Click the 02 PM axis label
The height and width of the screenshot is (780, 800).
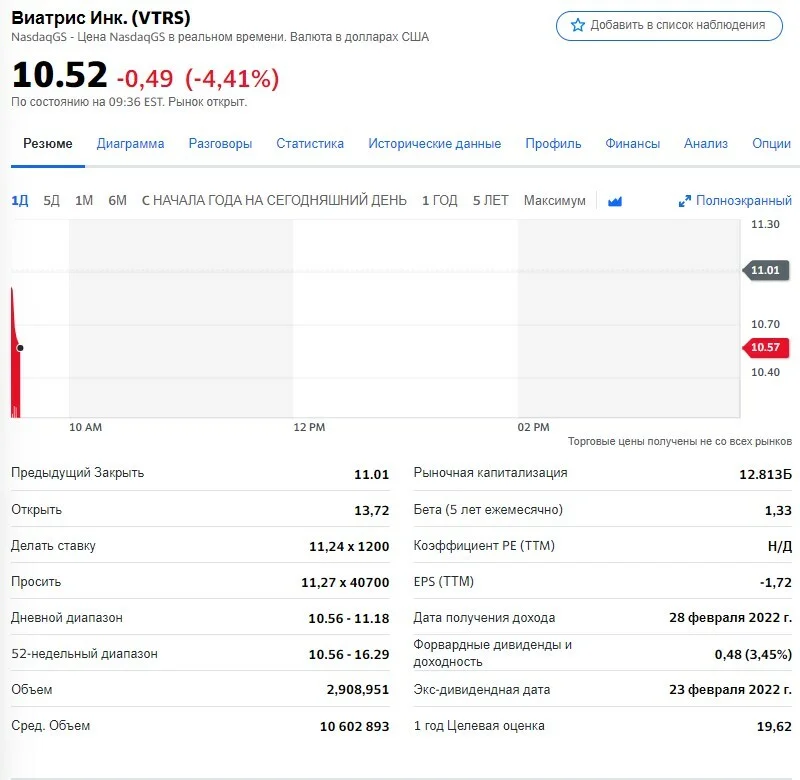pyautogui.click(x=534, y=427)
